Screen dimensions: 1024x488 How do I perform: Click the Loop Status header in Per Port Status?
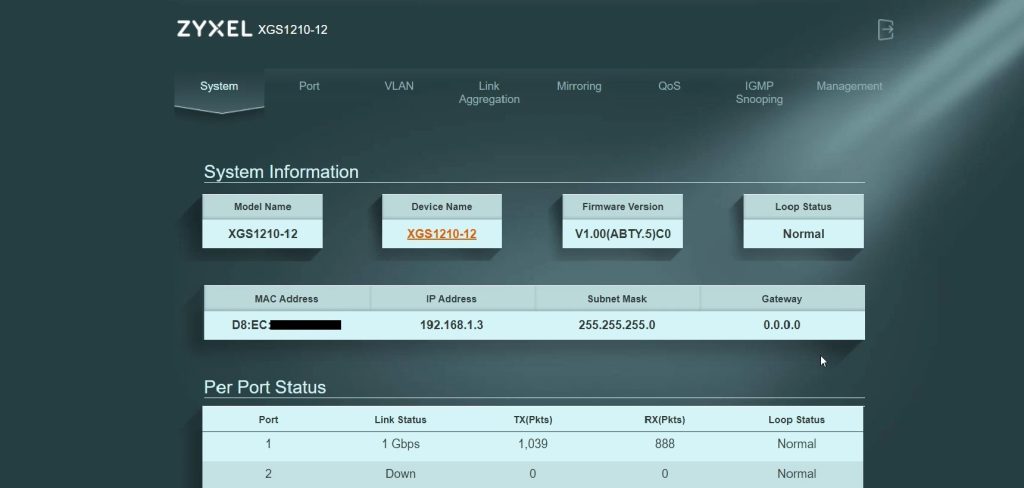pyautogui.click(x=797, y=420)
